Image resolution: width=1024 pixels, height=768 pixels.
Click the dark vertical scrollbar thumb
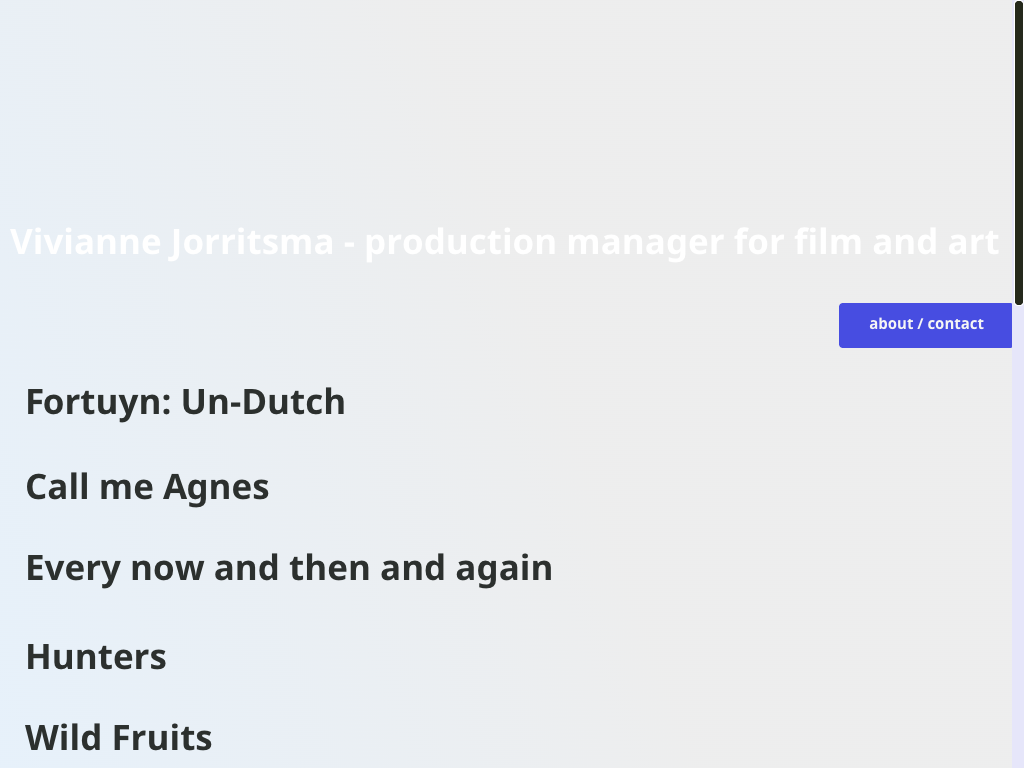point(1018,150)
